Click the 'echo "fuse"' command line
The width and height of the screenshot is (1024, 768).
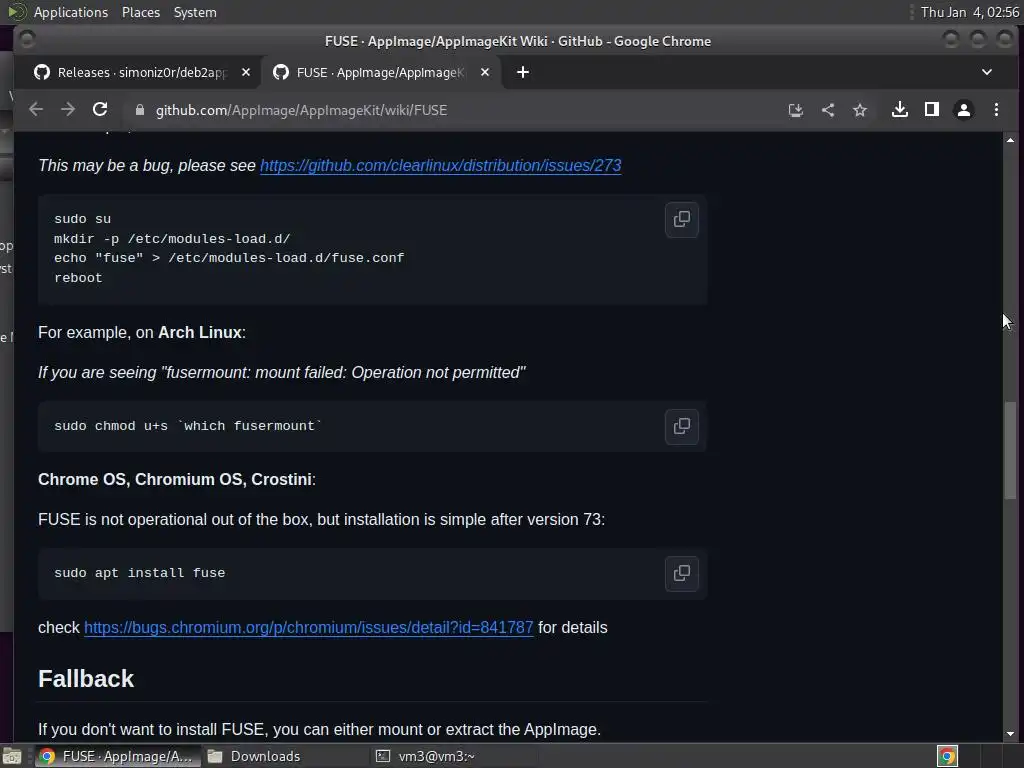click(229, 258)
